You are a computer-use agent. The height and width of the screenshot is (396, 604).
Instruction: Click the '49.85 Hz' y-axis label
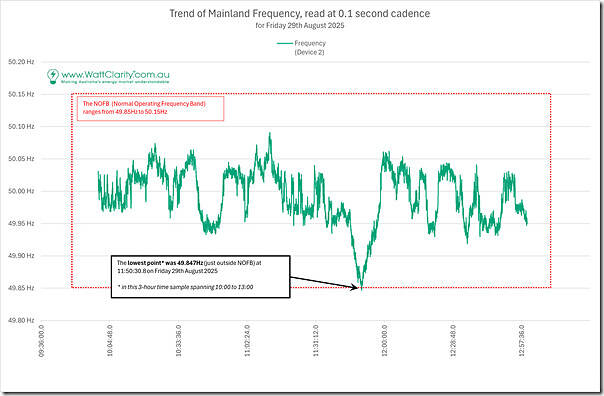21,288
